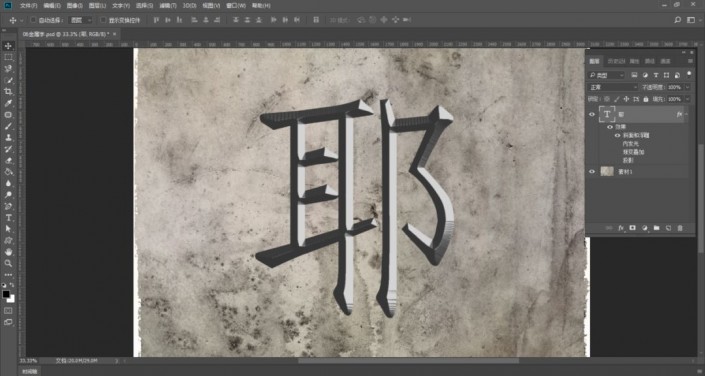The width and height of the screenshot is (705, 376).
Task: Select the Rectangular Marquee tool
Action: click(x=8, y=57)
